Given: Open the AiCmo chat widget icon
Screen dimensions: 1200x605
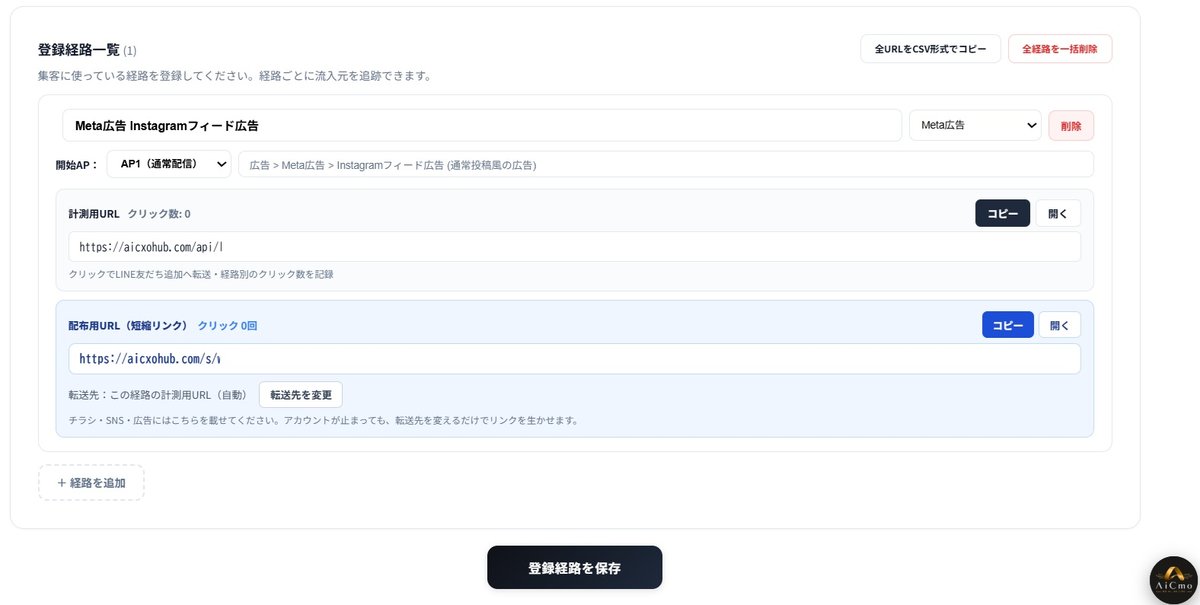Looking at the screenshot, I should [1173, 580].
